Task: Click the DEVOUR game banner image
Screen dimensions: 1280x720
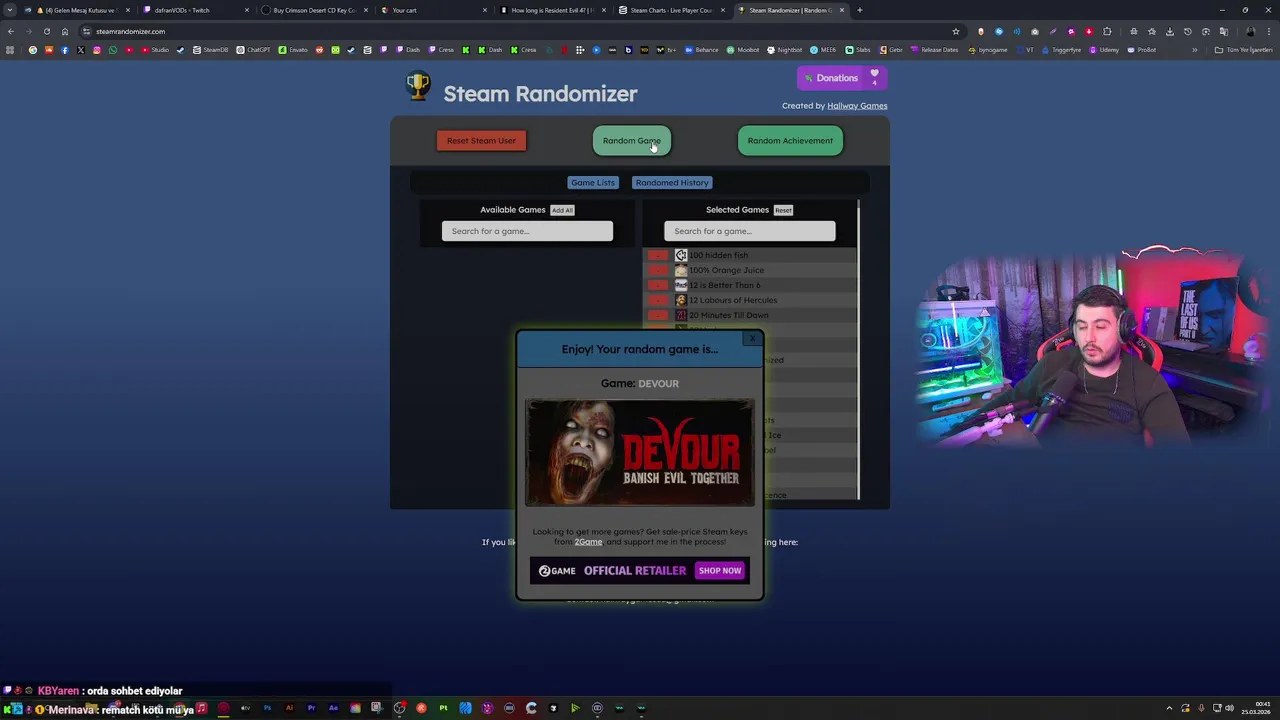Action: [x=640, y=453]
